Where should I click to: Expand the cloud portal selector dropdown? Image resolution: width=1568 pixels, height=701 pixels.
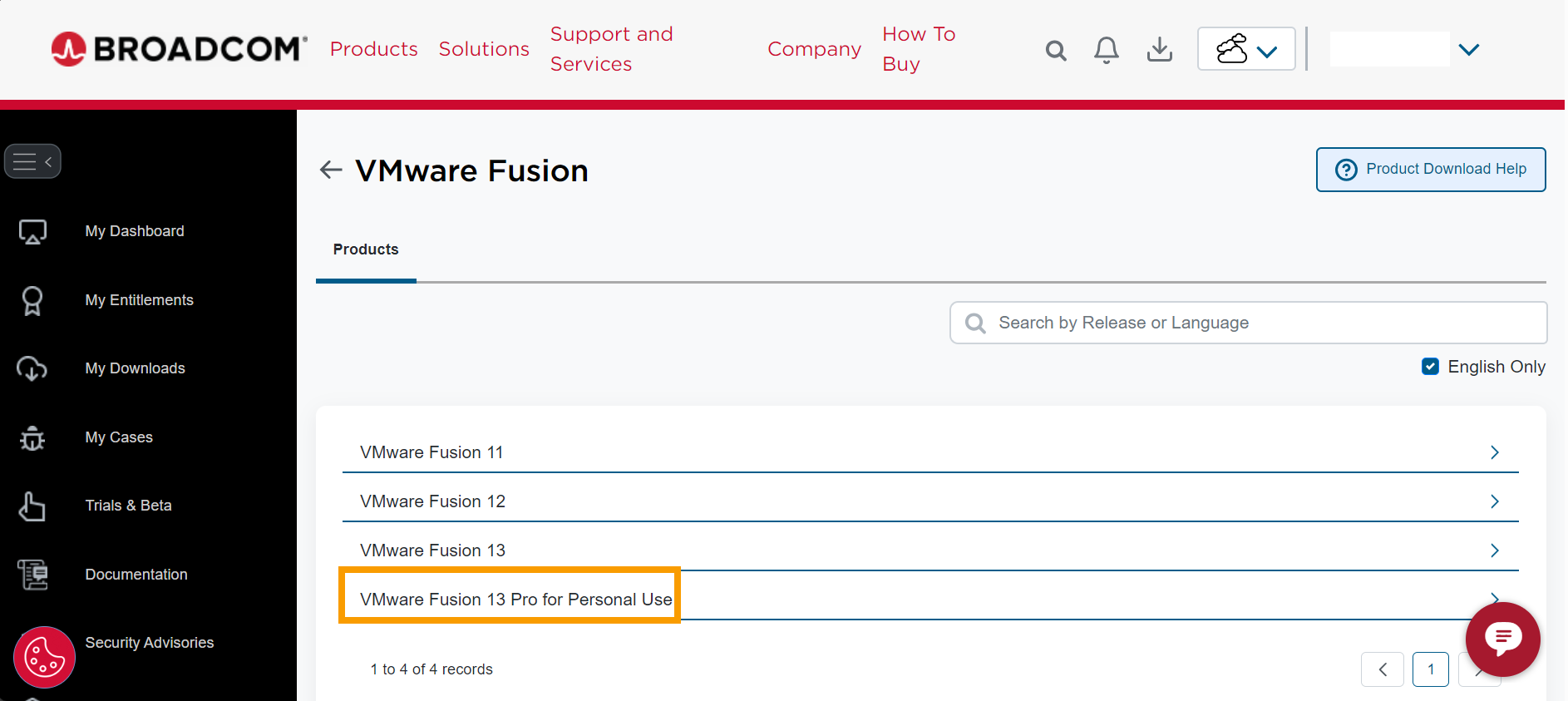(x=1245, y=49)
